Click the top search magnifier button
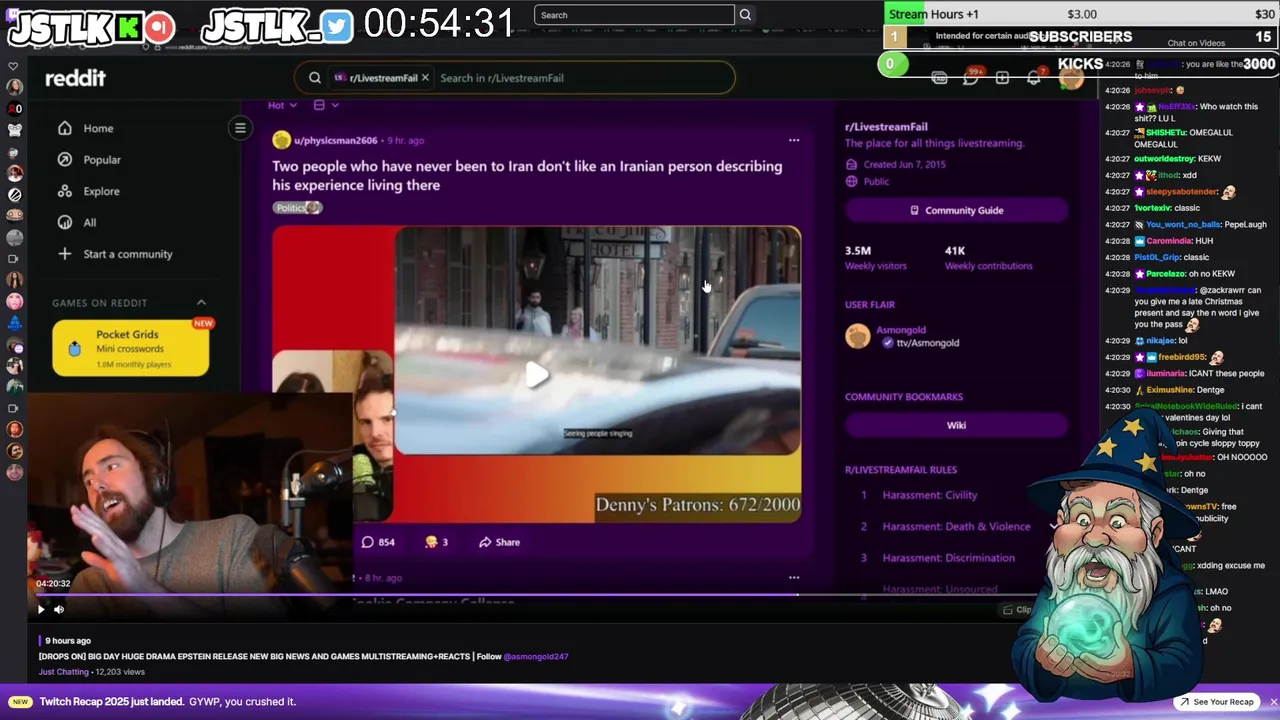The height and width of the screenshot is (720, 1280). 745,15
